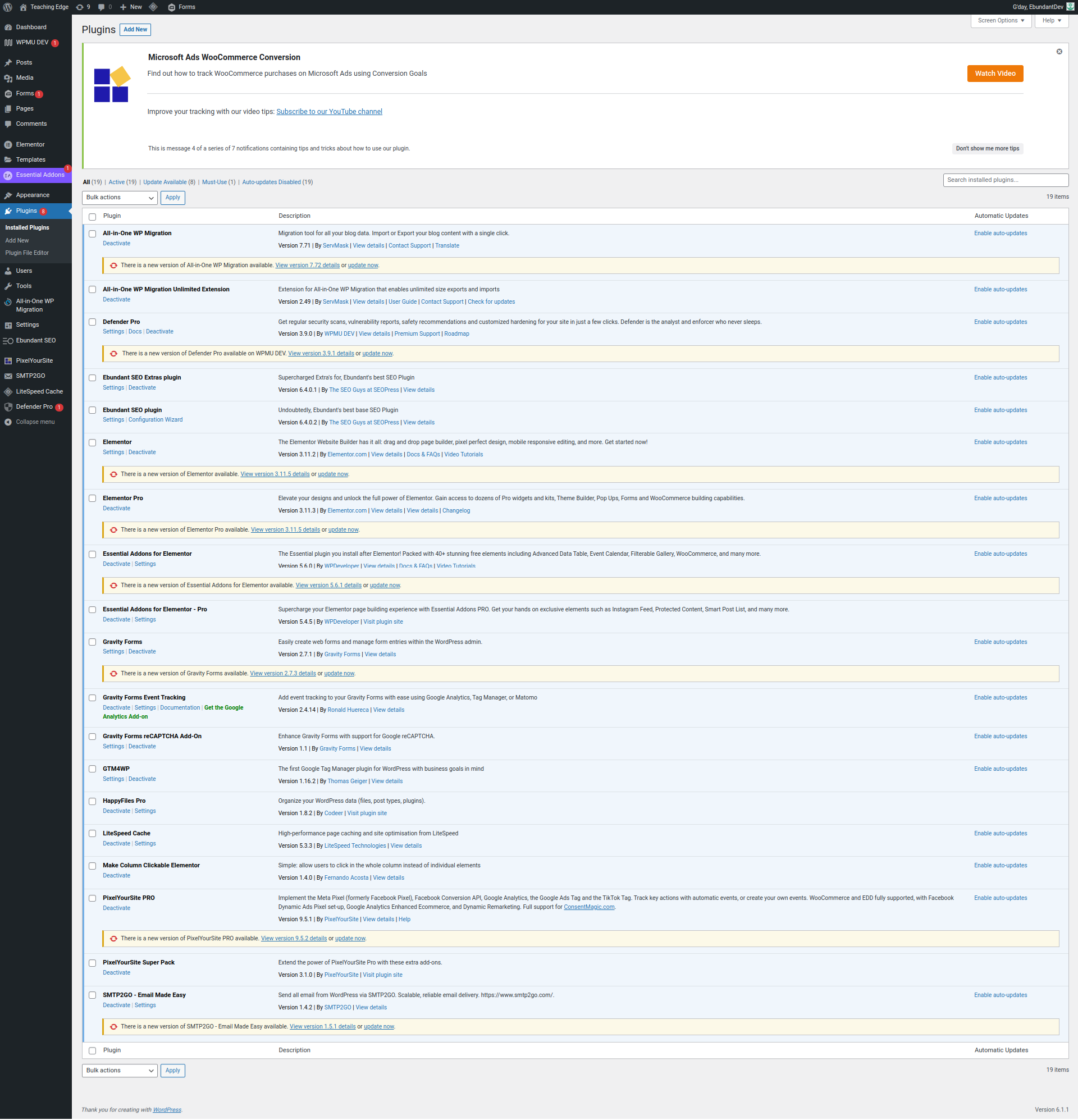The image size is (1078, 1120).
Task: Expand the Screen Options panel
Action: pyautogui.click(x=1001, y=21)
